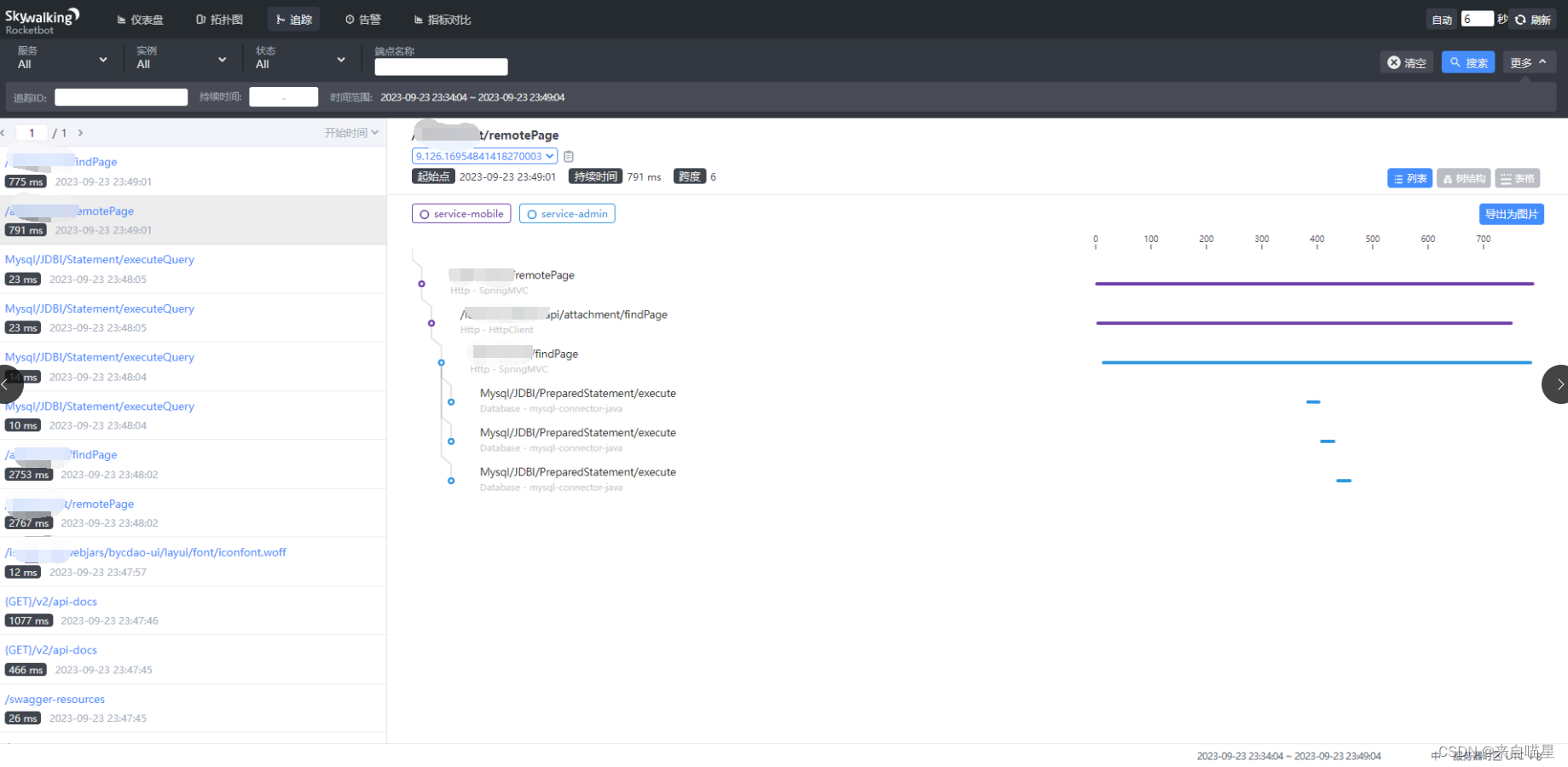Select the 791 ms remotePage trace
This screenshot has height=767, width=1568.
[193, 220]
